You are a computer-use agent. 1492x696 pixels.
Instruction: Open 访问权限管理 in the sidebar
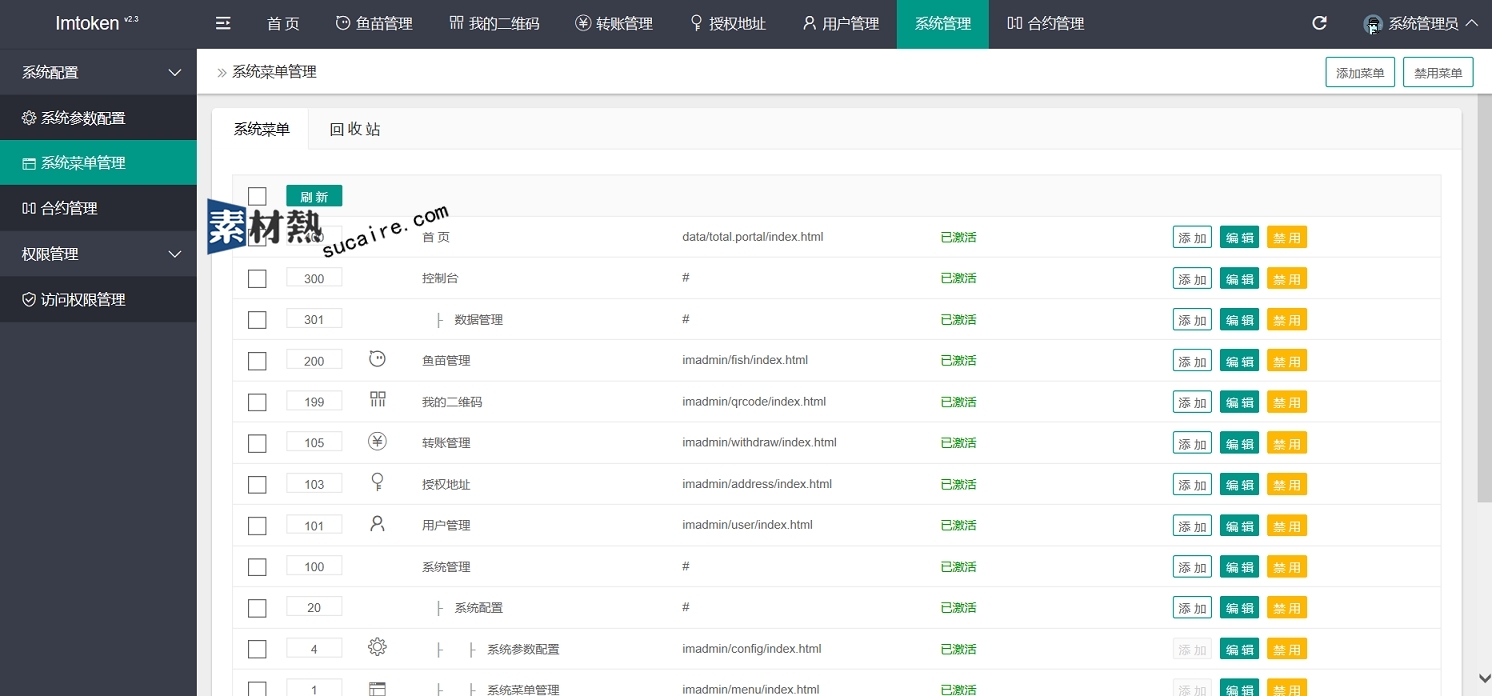(98, 299)
